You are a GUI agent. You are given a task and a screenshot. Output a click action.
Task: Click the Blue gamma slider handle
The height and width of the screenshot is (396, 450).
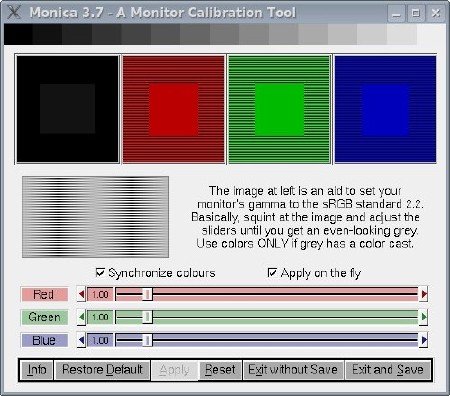(x=147, y=340)
